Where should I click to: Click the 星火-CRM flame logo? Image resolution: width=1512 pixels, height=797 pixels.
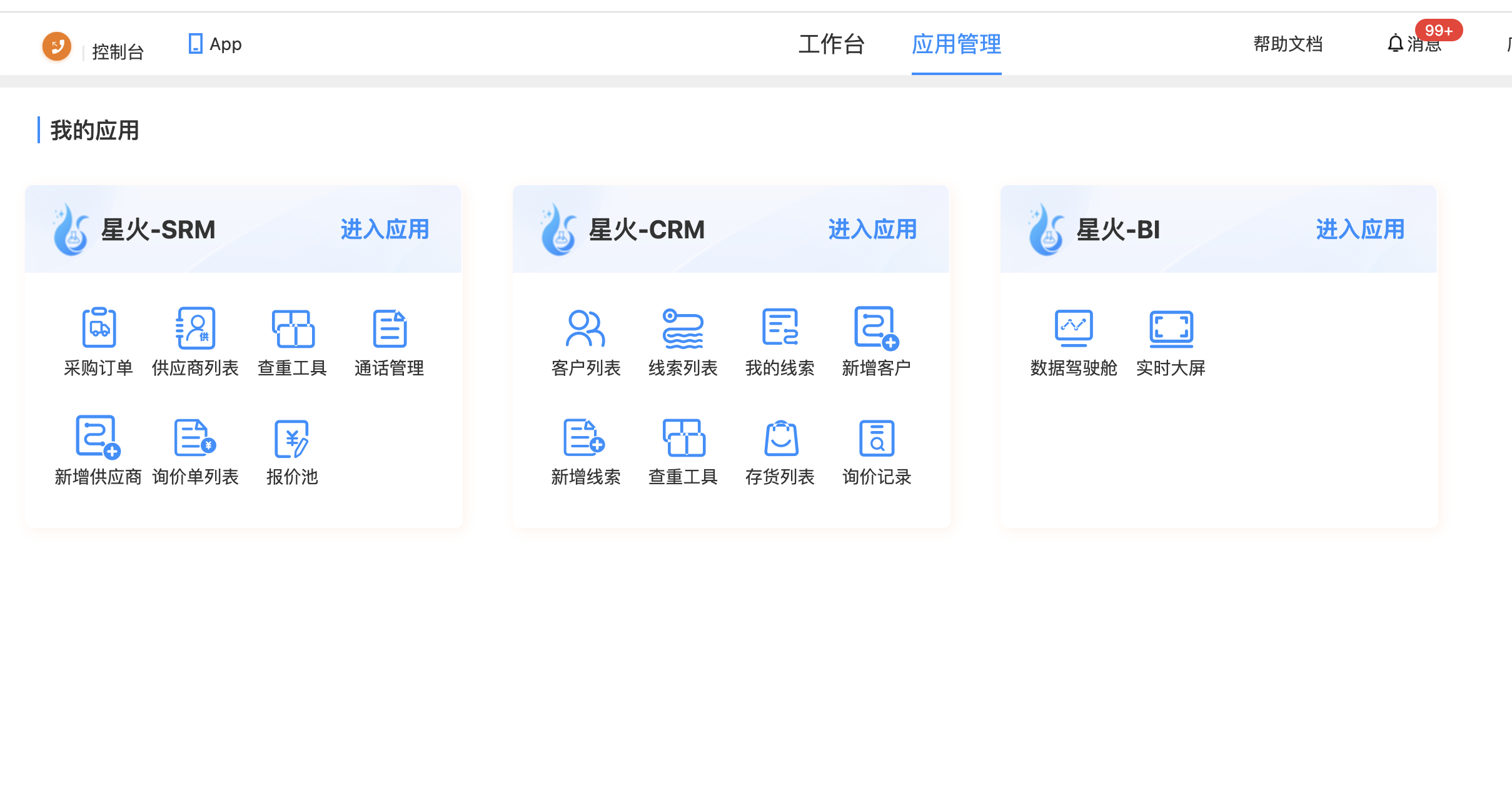558,229
